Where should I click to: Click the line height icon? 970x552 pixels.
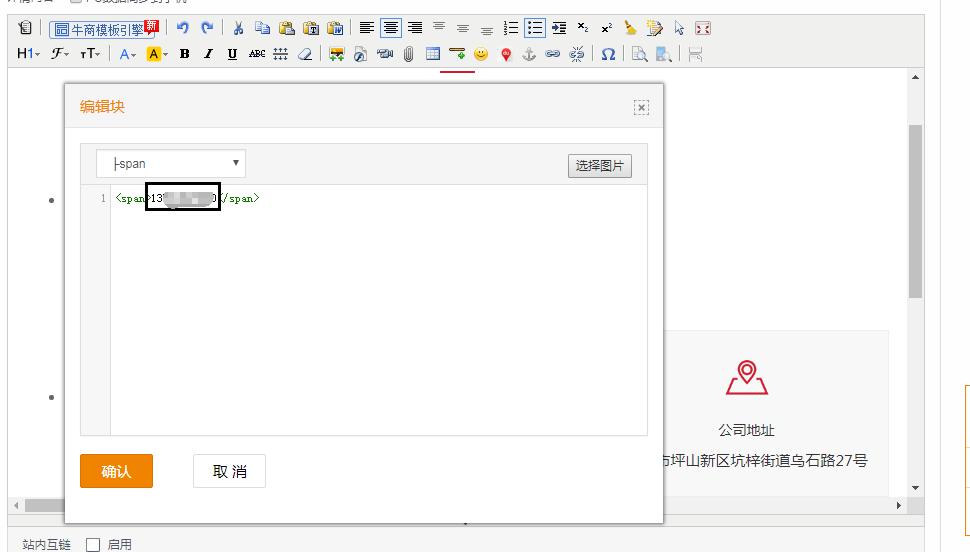click(280, 54)
